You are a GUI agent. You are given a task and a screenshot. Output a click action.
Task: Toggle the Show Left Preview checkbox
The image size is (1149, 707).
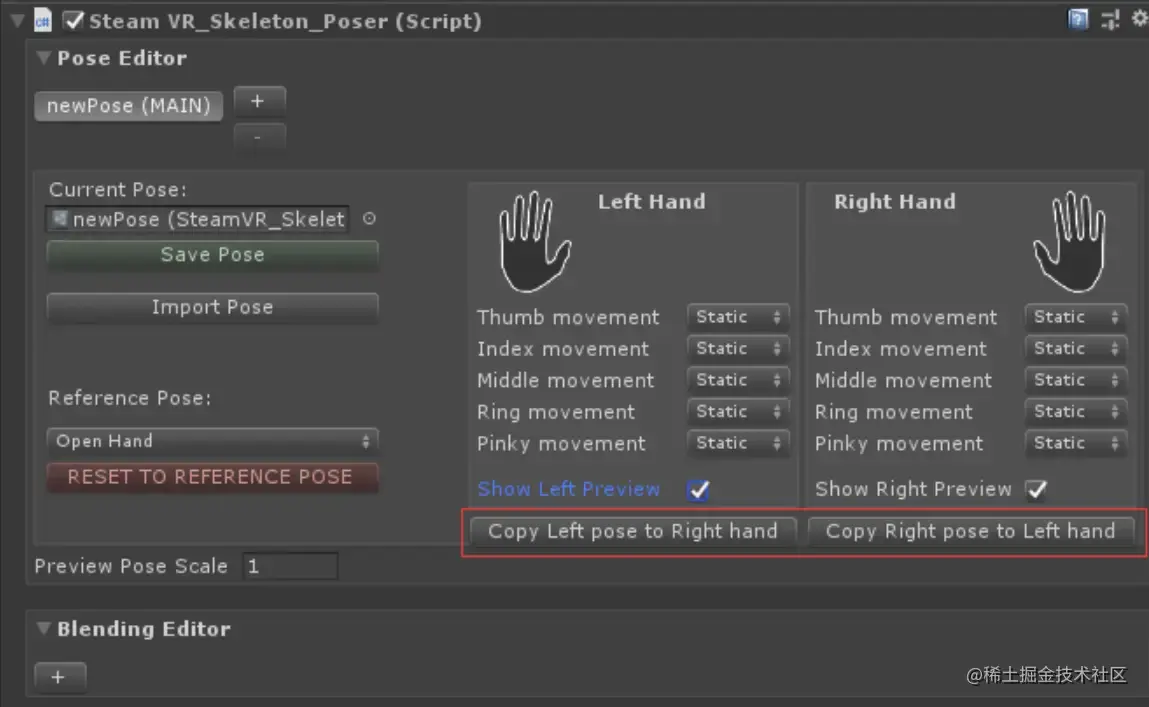[698, 489]
